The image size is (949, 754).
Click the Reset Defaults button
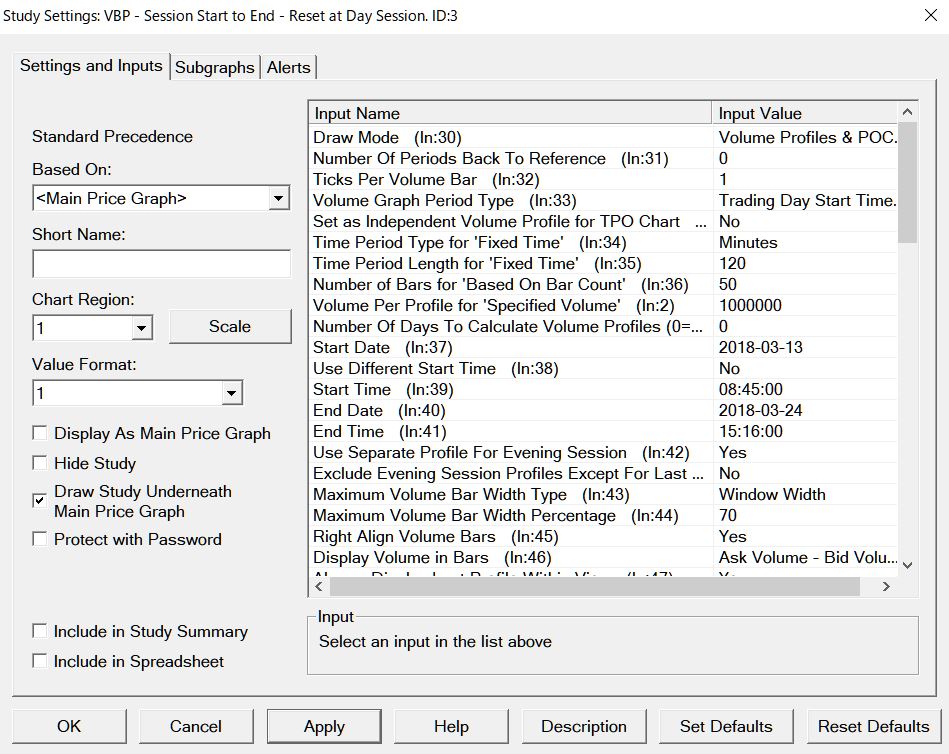pos(873,726)
